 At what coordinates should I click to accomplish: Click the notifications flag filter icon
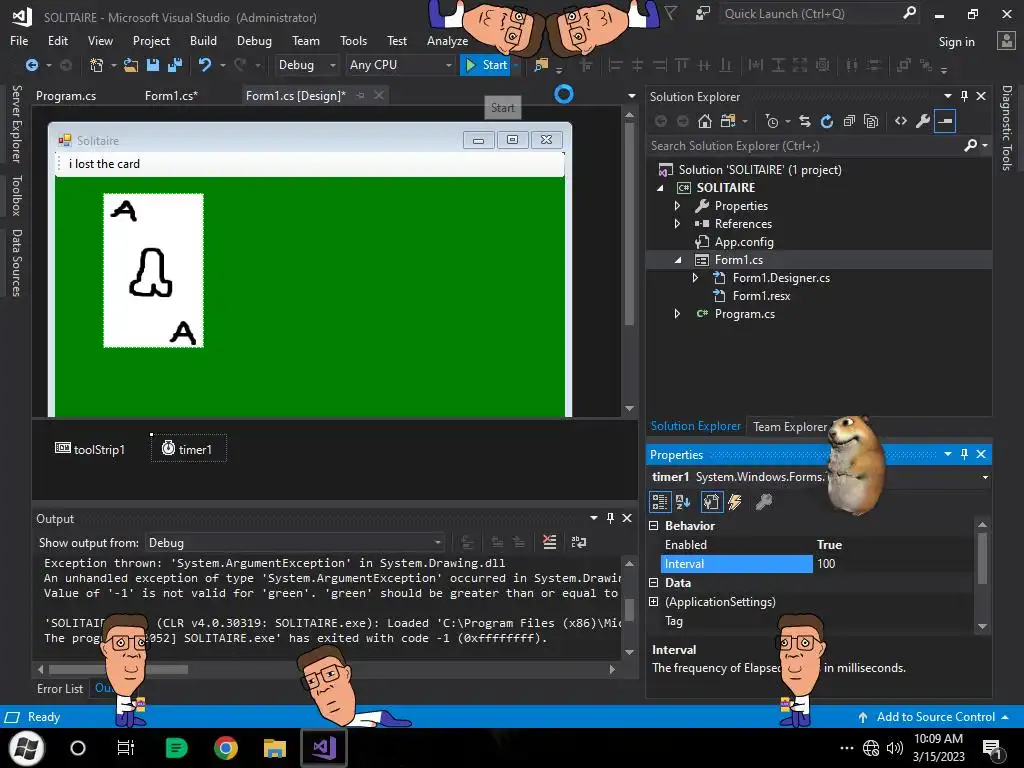[671, 12]
